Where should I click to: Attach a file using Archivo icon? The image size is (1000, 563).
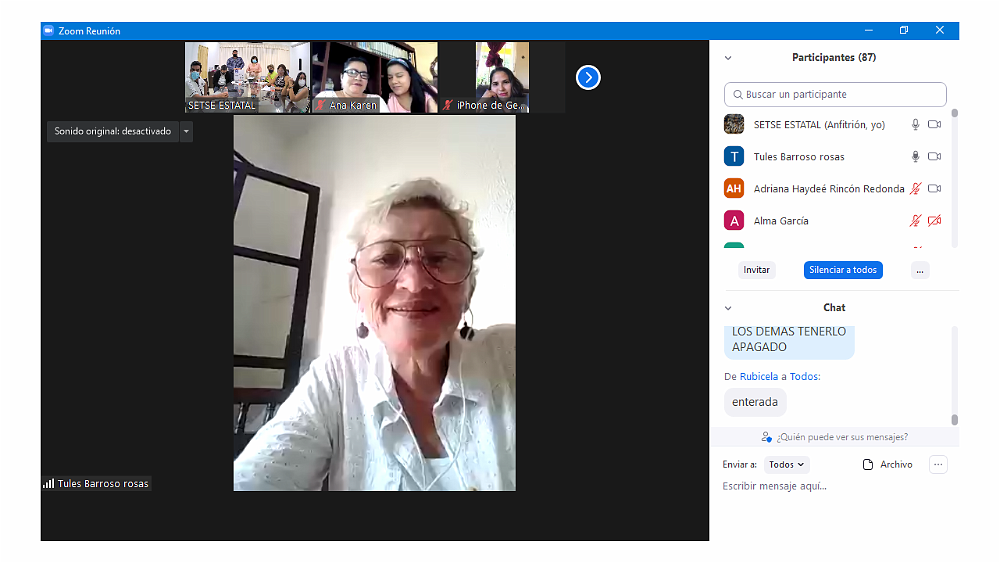[868, 465]
